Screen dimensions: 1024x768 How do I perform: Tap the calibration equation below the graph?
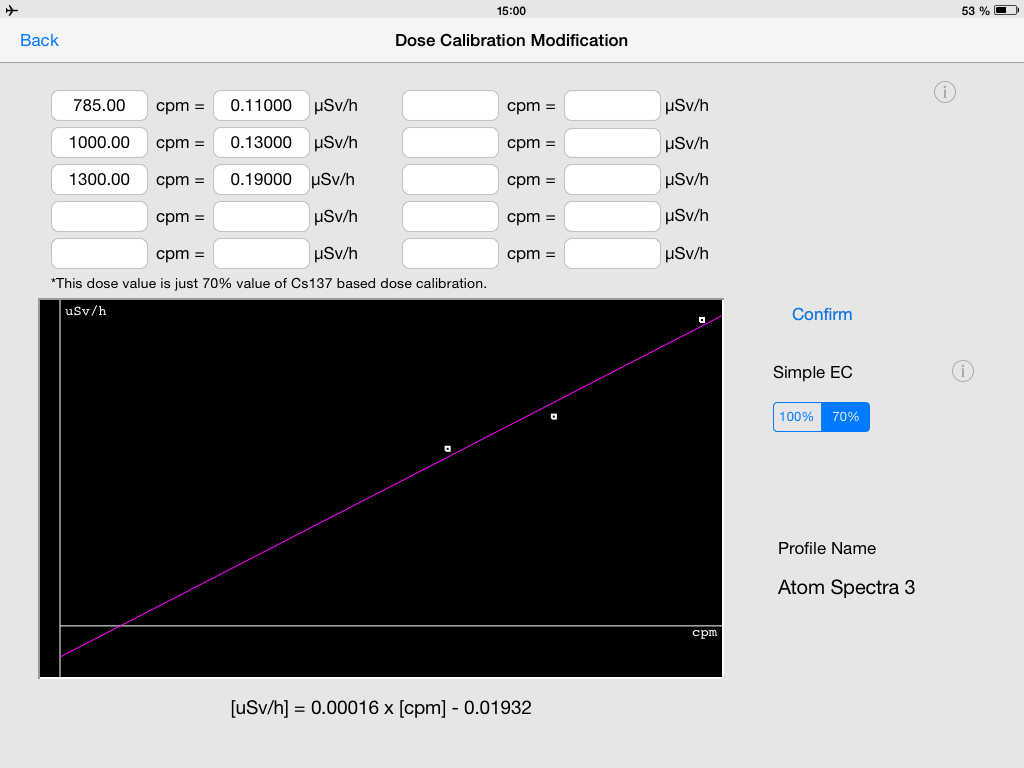coord(381,708)
